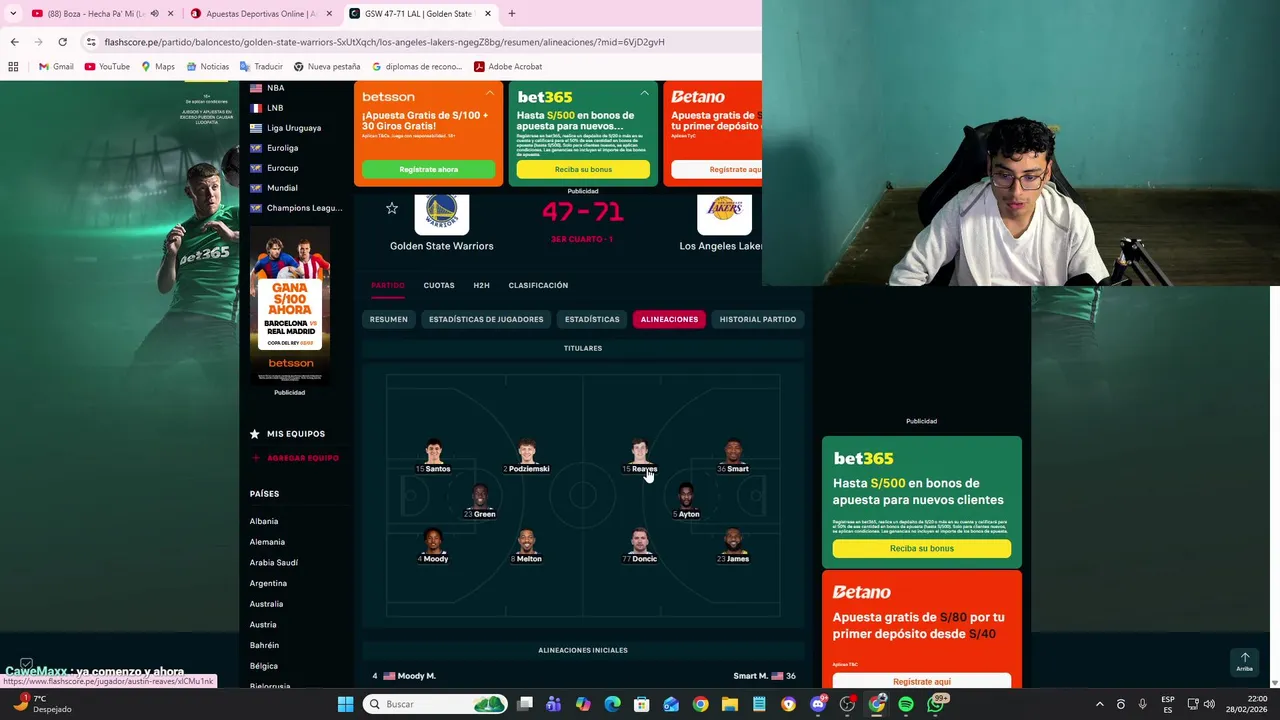Click player Green on the court
1280x720 pixels.
[480, 501]
